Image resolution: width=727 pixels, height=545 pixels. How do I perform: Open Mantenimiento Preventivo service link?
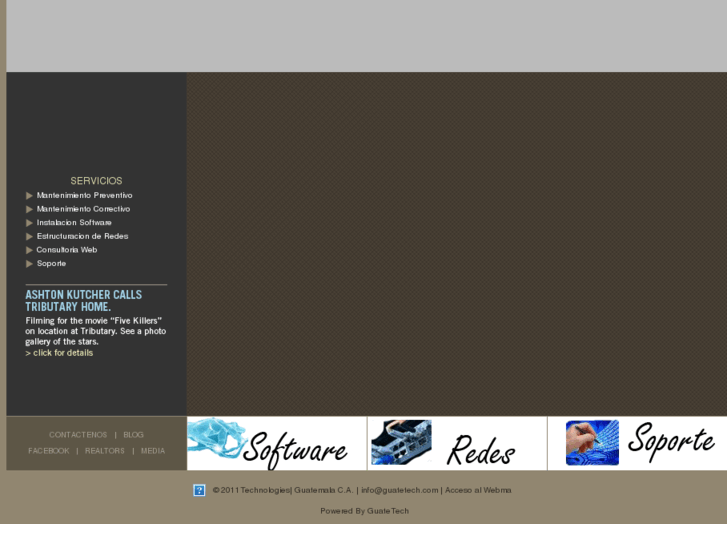click(84, 195)
